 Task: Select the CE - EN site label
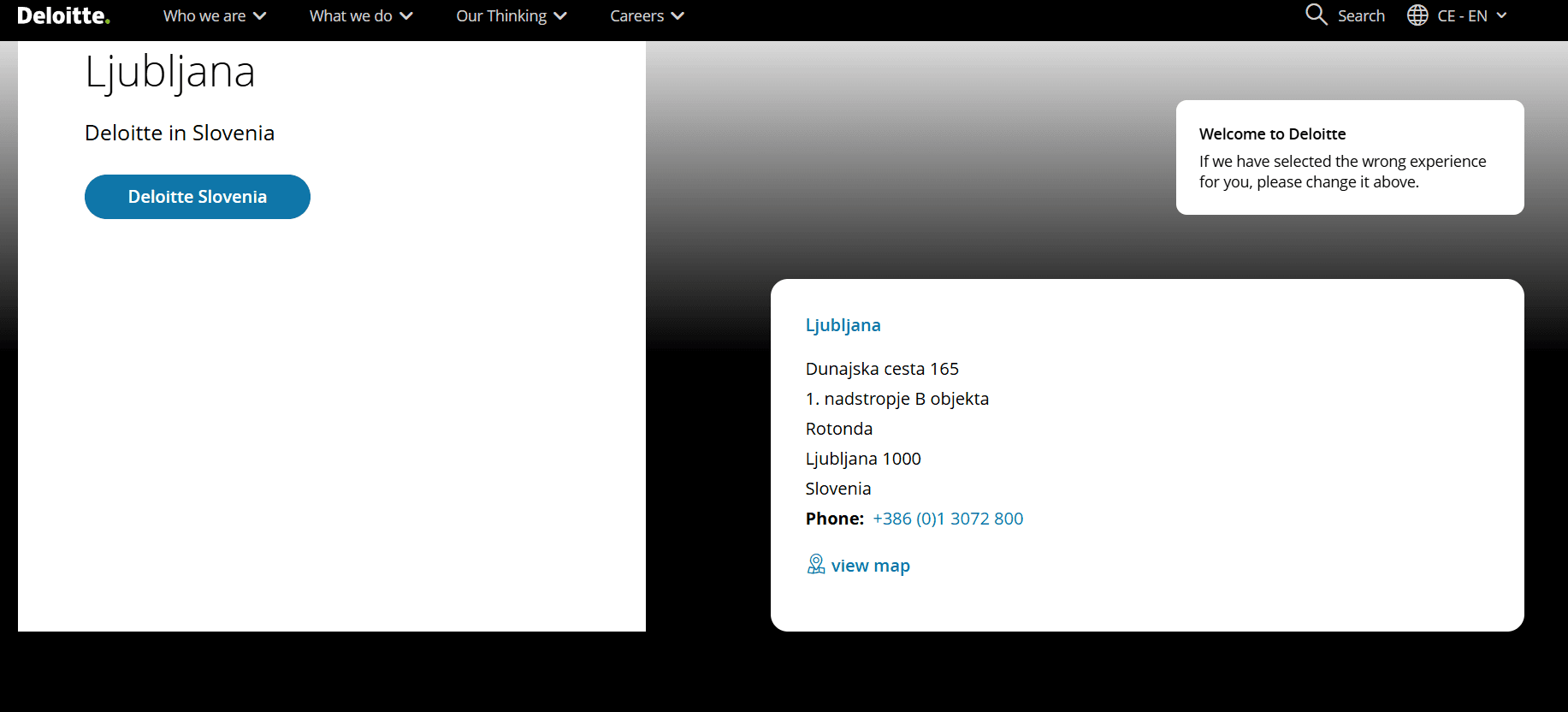click(1462, 15)
